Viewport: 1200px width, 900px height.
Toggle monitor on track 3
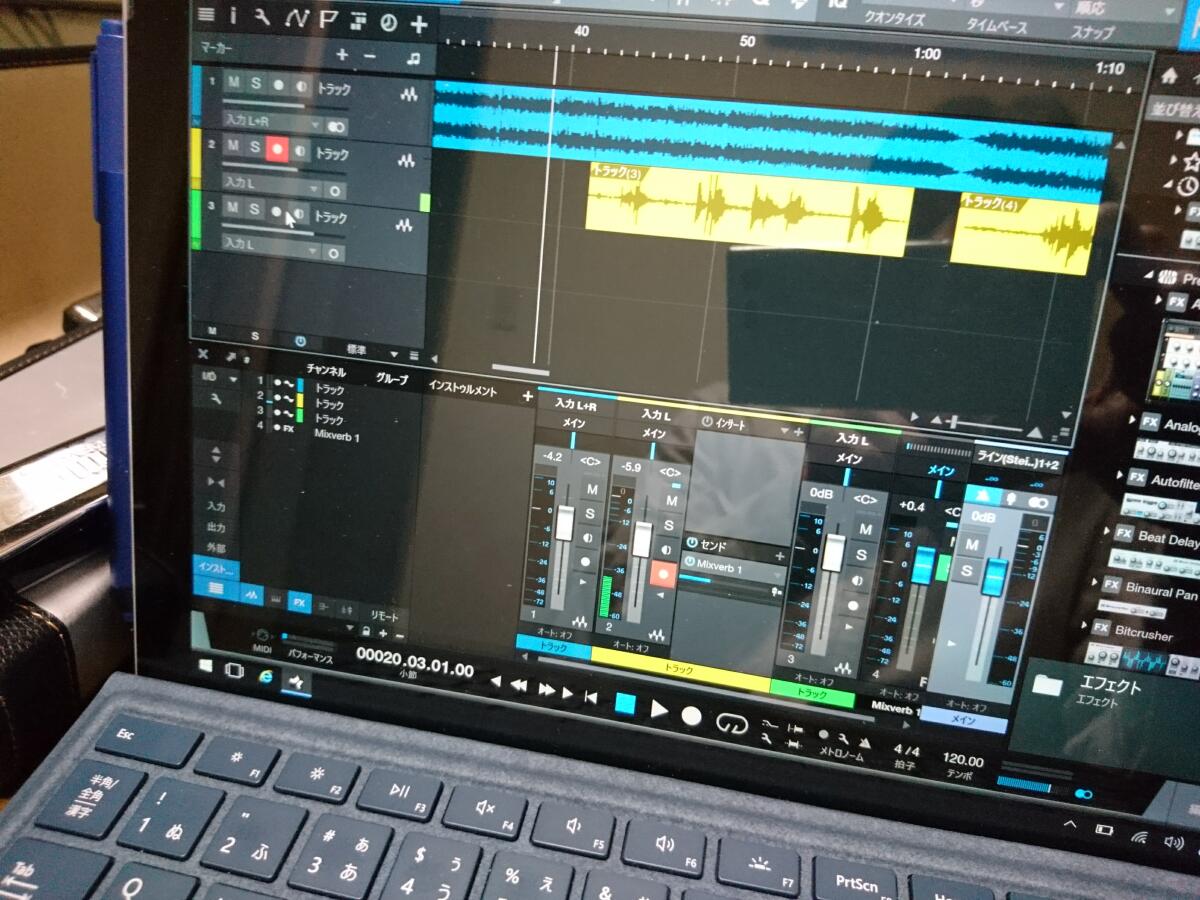pos(298,212)
